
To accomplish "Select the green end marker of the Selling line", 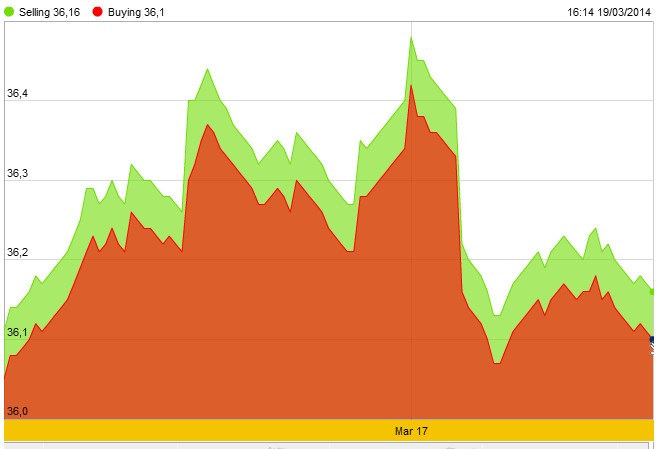I will click(653, 292).
